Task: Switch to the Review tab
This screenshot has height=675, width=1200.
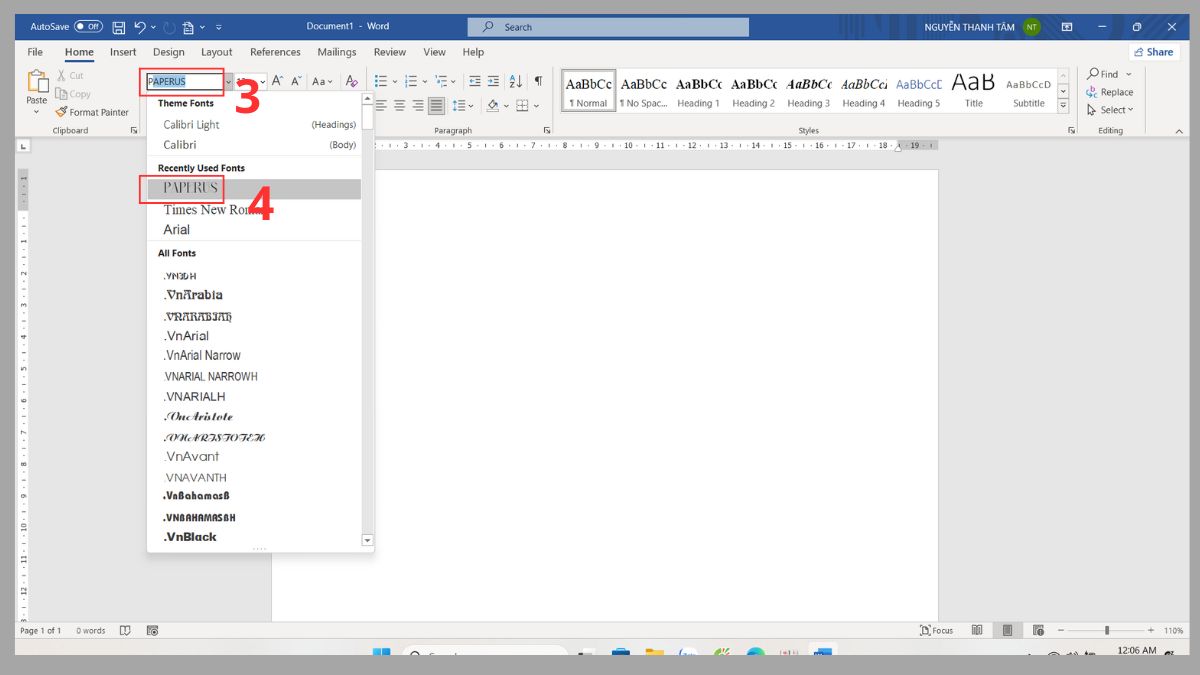Action: [390, 52]
